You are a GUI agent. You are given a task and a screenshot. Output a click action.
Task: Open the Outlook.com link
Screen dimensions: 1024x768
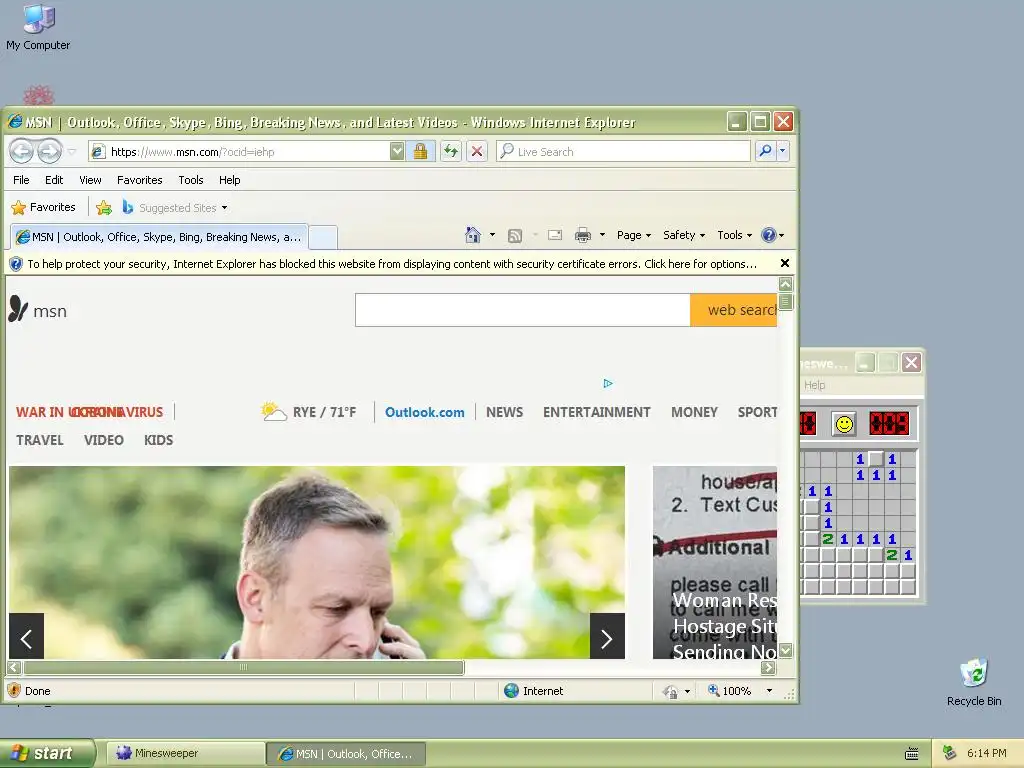click(x=424, y=412)
